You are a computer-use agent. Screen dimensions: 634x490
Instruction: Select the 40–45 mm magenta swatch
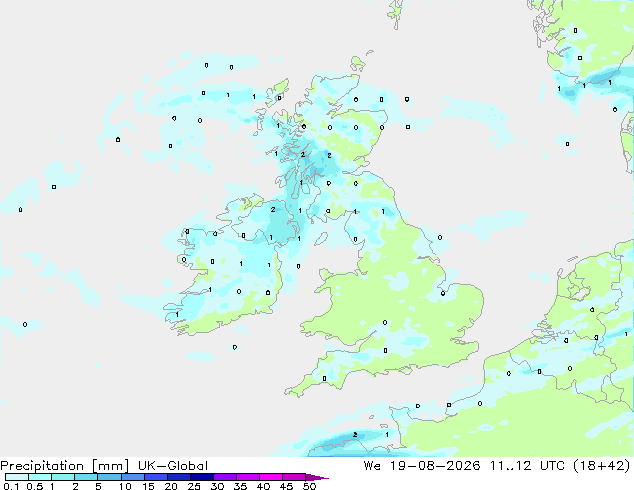[271, 477]
